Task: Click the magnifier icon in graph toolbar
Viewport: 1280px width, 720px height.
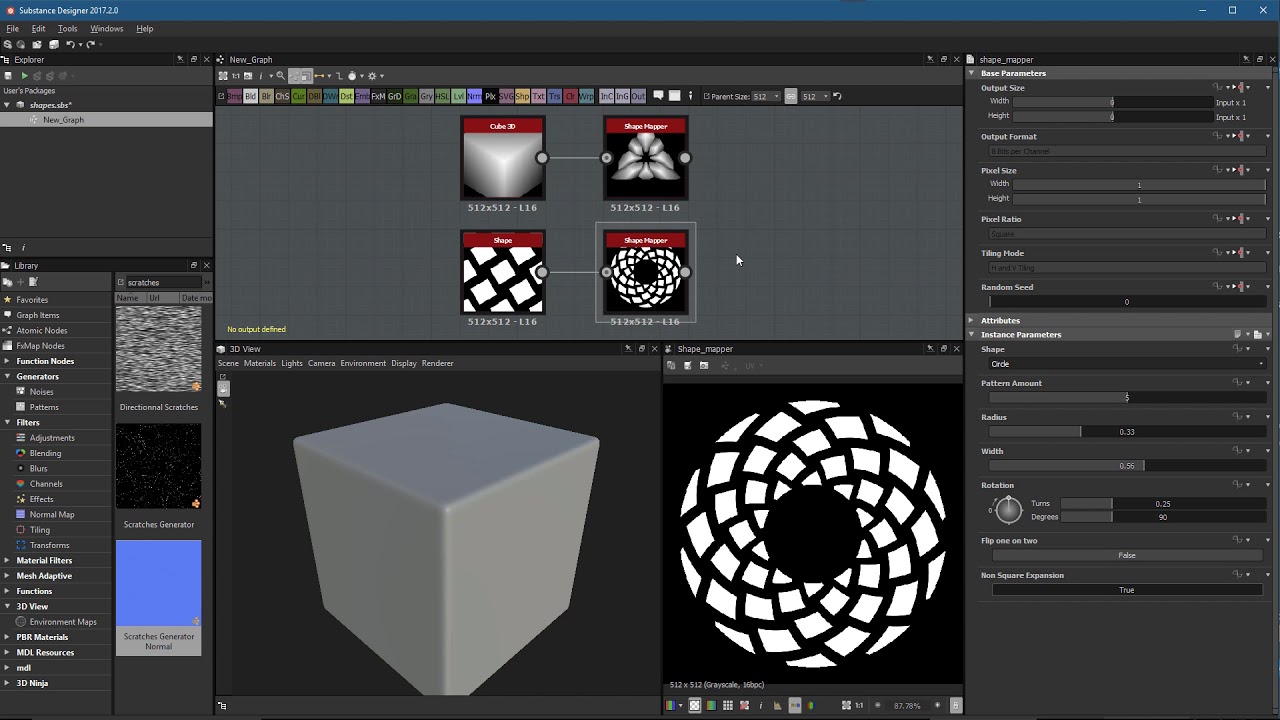Action: [x=280, y=76]
